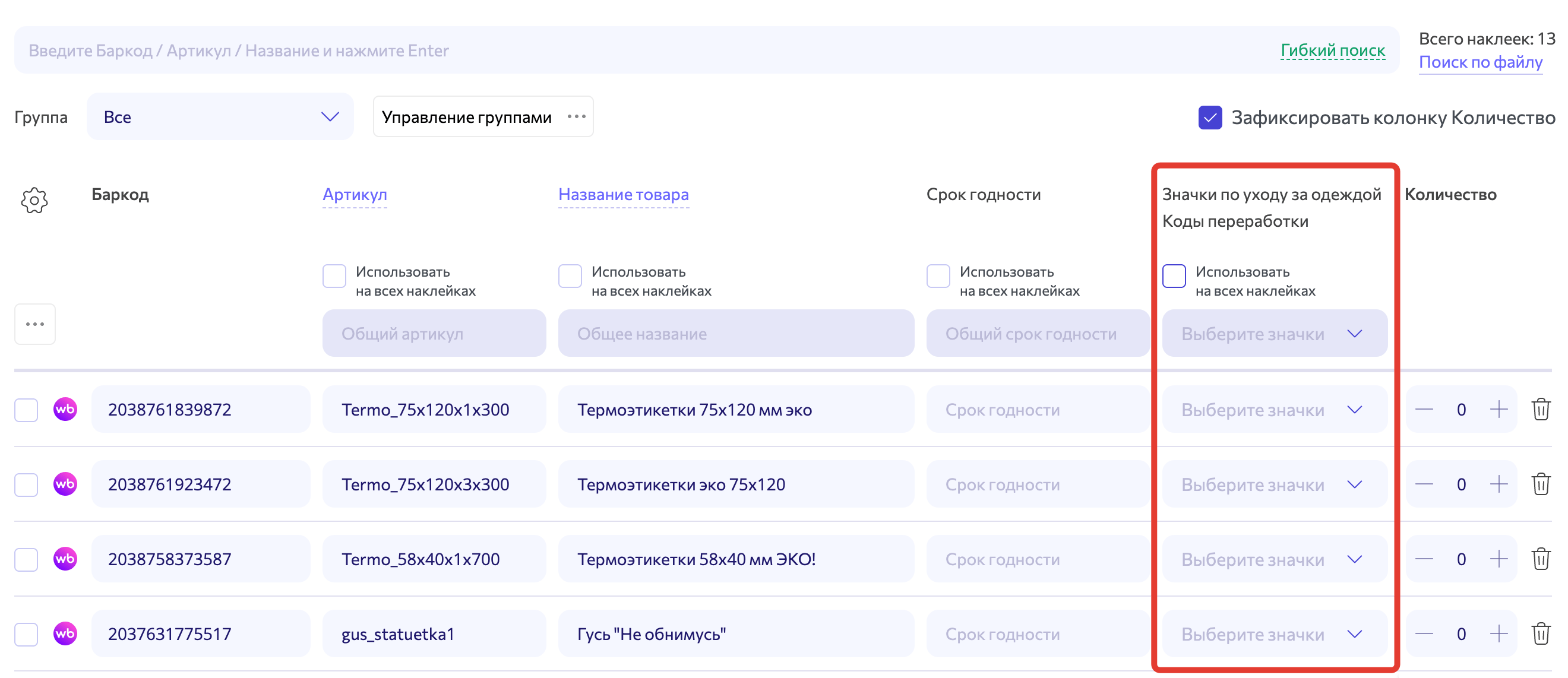This screenshot has width=1568, height=678.
Task: Click Срок годности field for gus_statuetka1
Action: point(1037,633)
